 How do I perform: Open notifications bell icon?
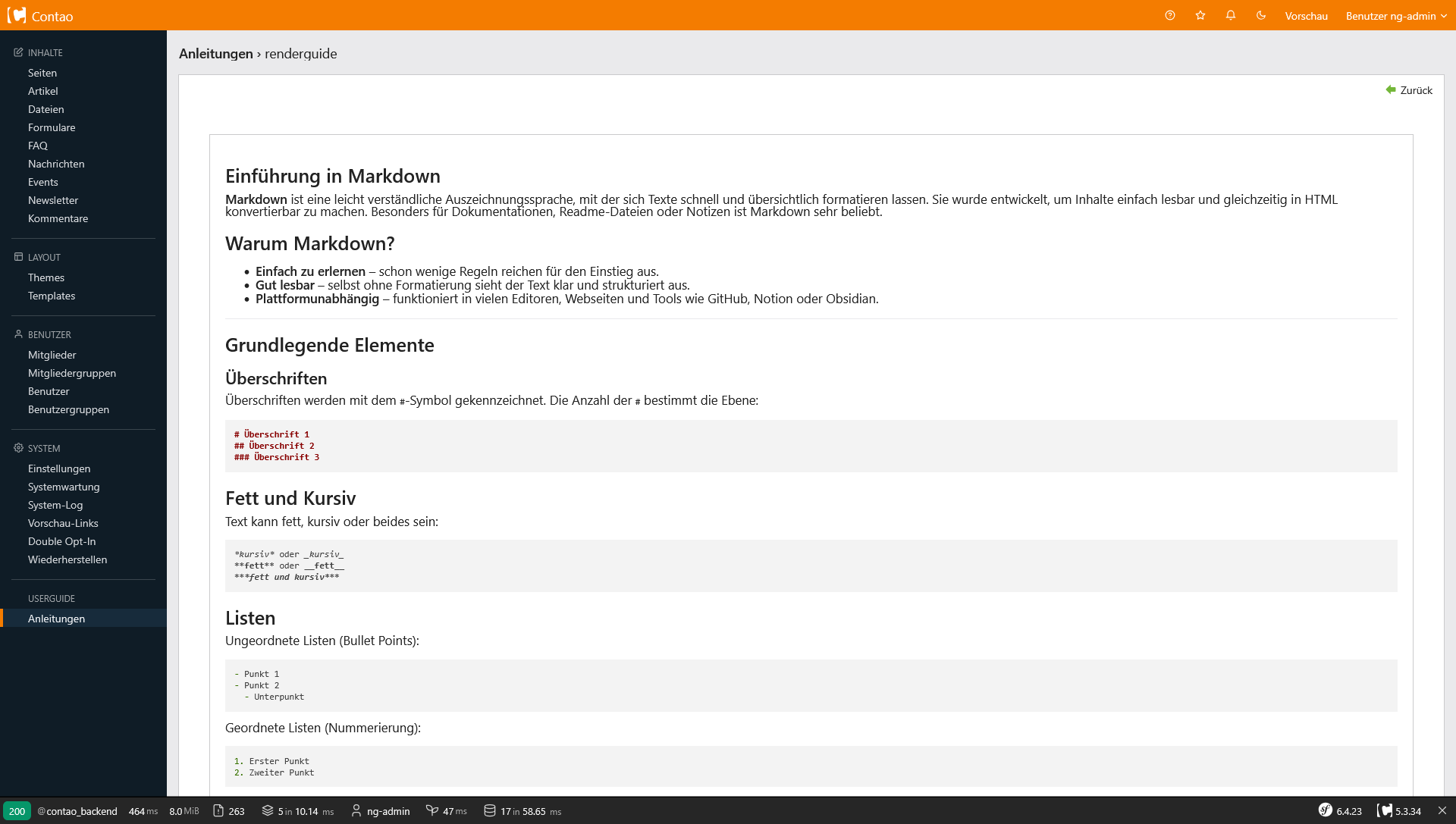[x=1231, y=15]
